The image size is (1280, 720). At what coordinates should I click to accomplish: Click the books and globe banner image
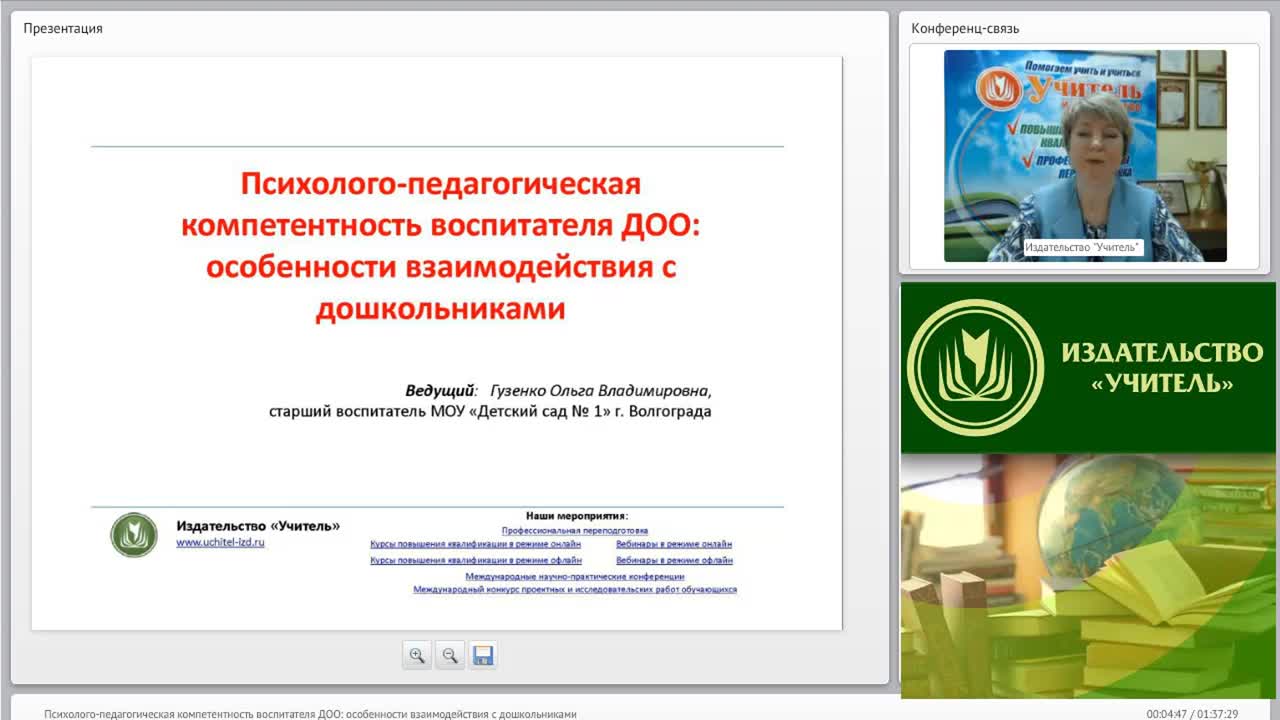pyautogui.click(x=1090, y=576)
